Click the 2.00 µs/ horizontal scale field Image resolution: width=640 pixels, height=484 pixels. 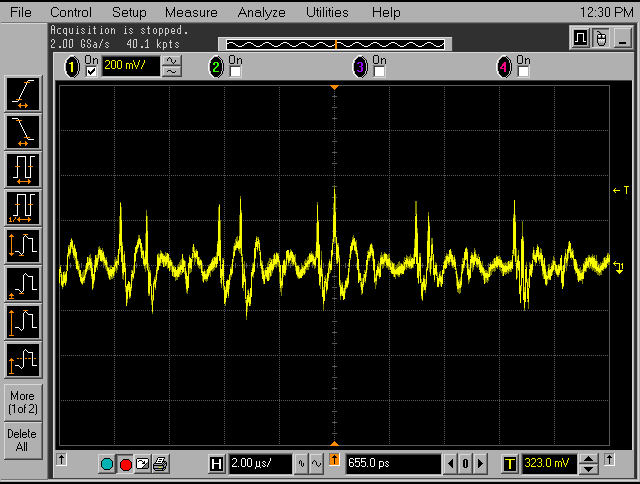coord(259,464)
